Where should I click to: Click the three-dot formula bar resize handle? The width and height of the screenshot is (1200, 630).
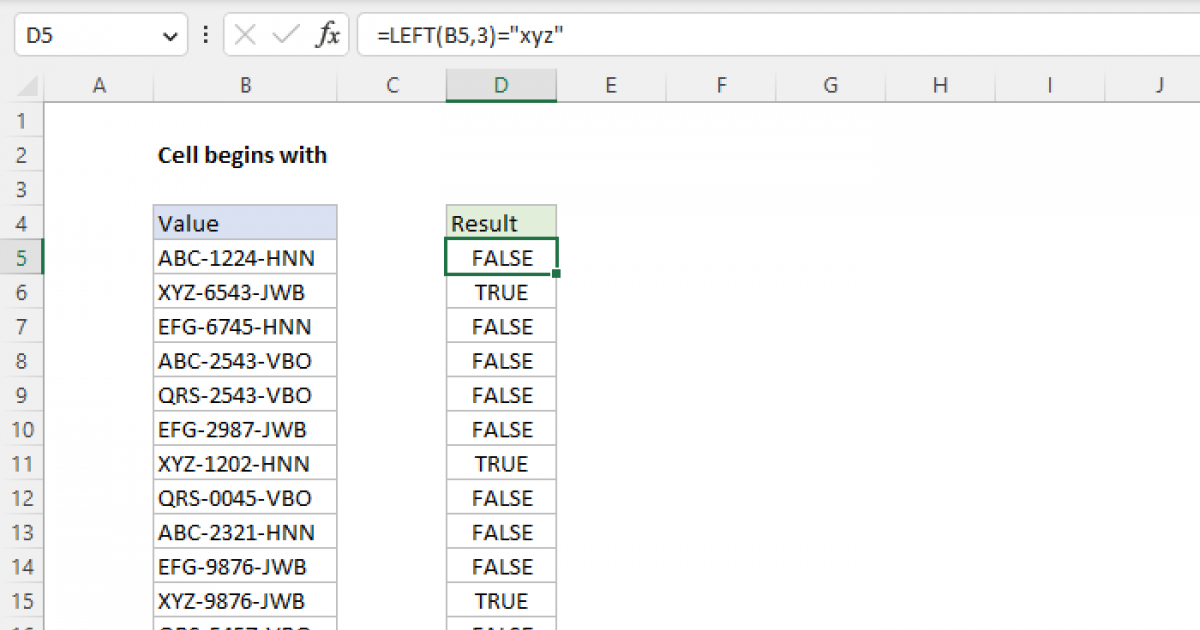[206, 36]
